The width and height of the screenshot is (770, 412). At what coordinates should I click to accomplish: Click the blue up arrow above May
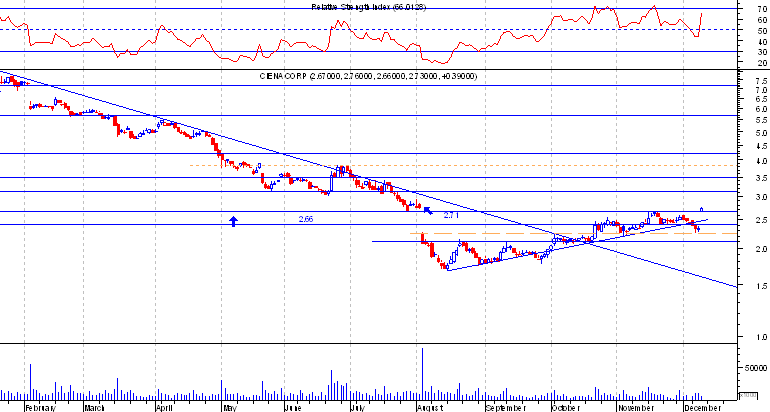click(234, 221)
